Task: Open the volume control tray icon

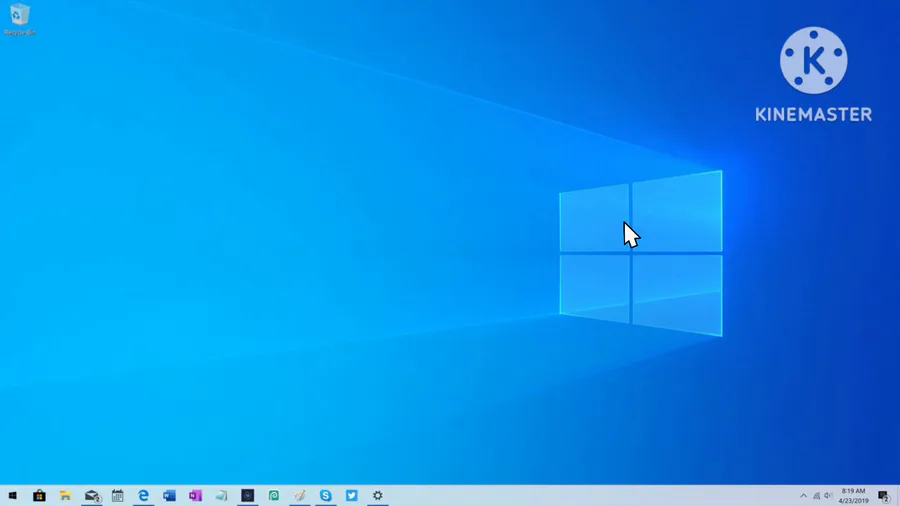Action: 828,496
